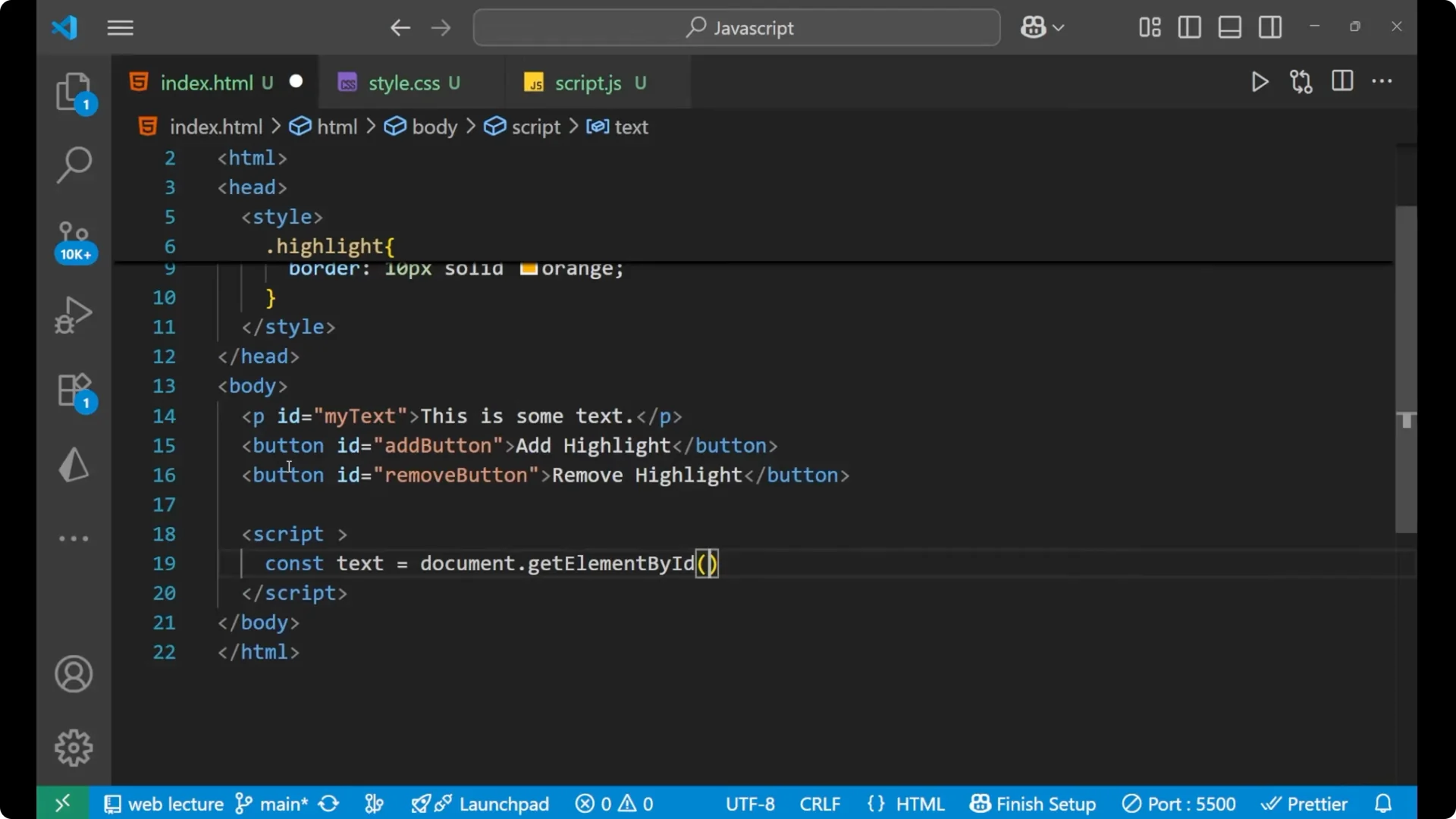This screenshot has width=1456, height=819.
Task: Open the Explorer view in the activity bar
Action: [74, 91]
